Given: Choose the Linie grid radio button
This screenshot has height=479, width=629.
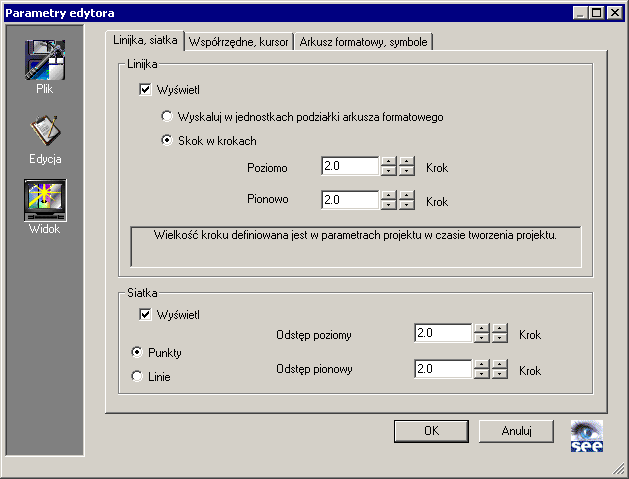Looking at the screenshot, I should click(137, 376).
